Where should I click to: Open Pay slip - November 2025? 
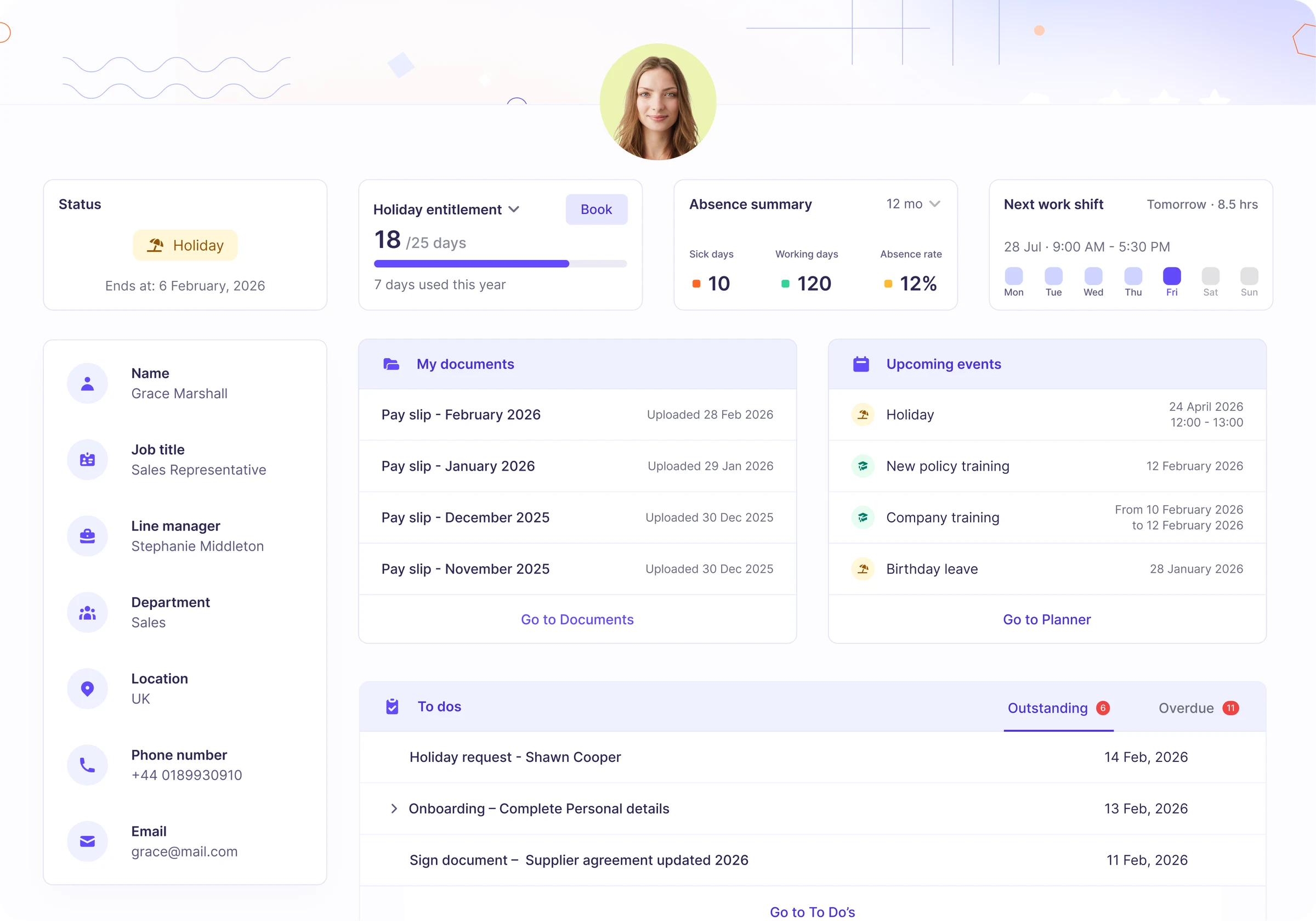tap(577, 569)
